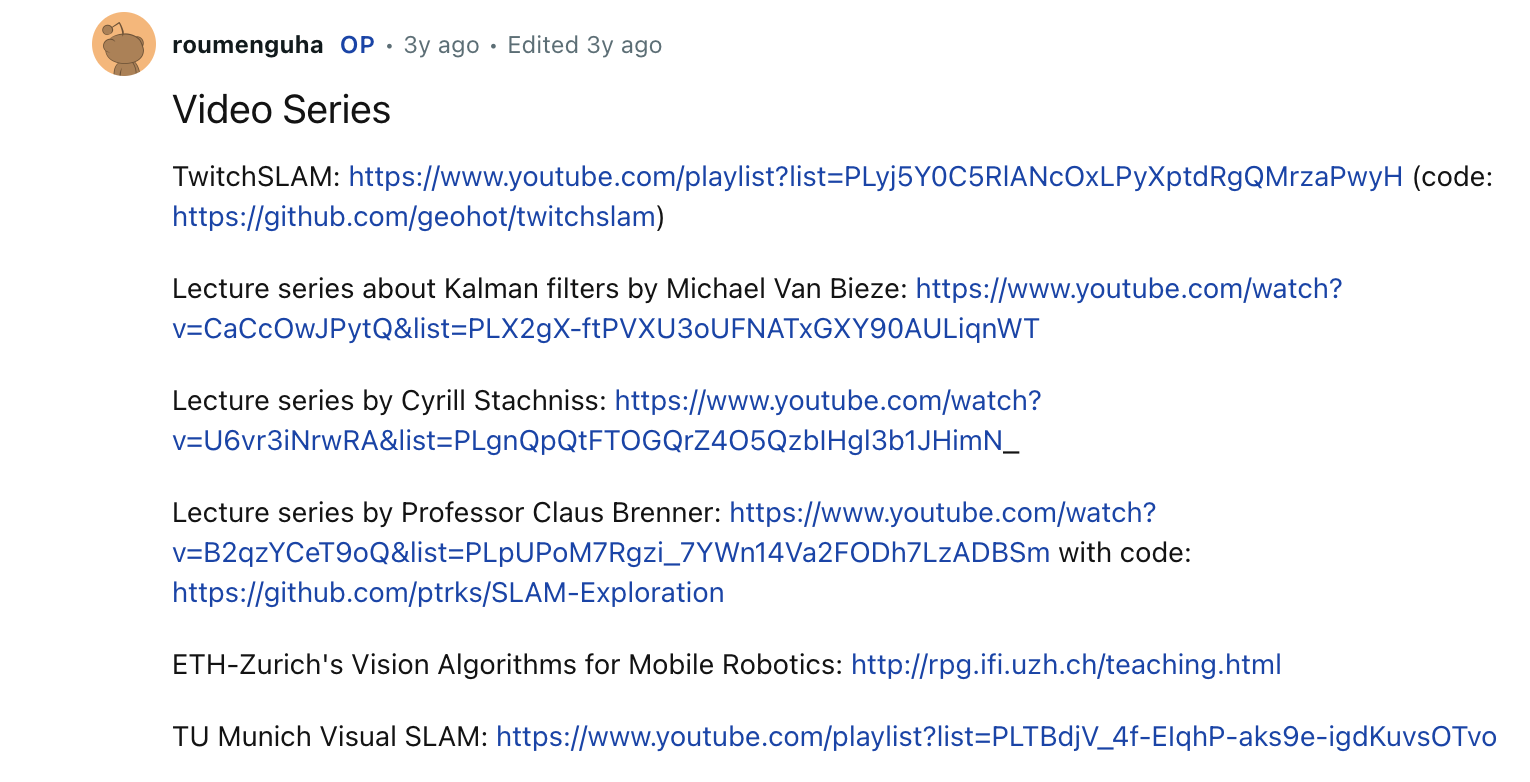This screenshot has height=782, width=1530.
Task: Open the geohot/twitchslam GitHub link
Action: click(414, 216)
